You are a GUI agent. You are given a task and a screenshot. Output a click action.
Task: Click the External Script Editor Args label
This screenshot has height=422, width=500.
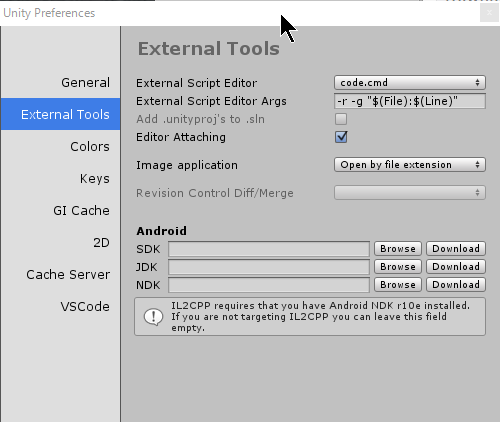[211, 101]
